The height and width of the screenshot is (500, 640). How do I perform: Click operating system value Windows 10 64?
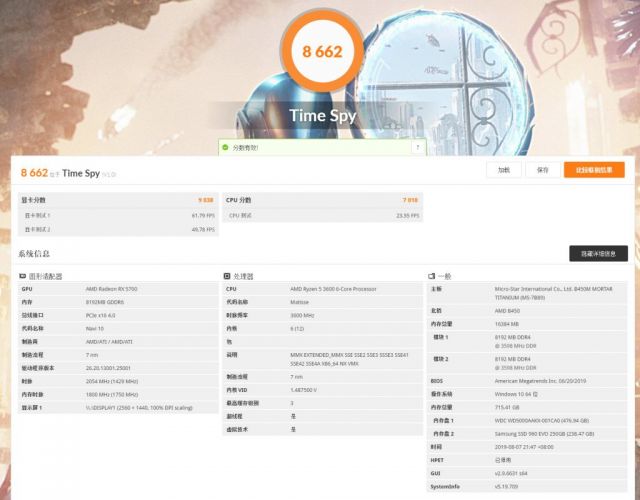click(516, 394)
